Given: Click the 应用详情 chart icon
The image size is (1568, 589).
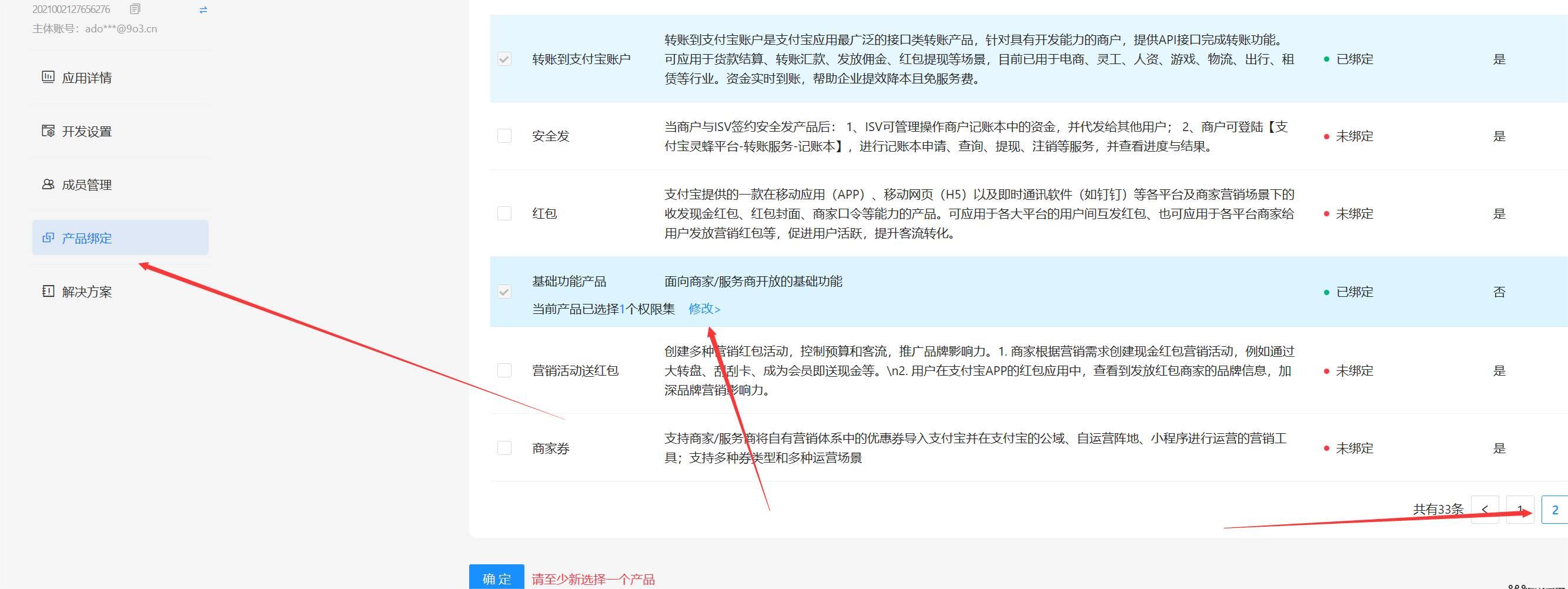Looking at the screenshot, I should click(48, 76).
